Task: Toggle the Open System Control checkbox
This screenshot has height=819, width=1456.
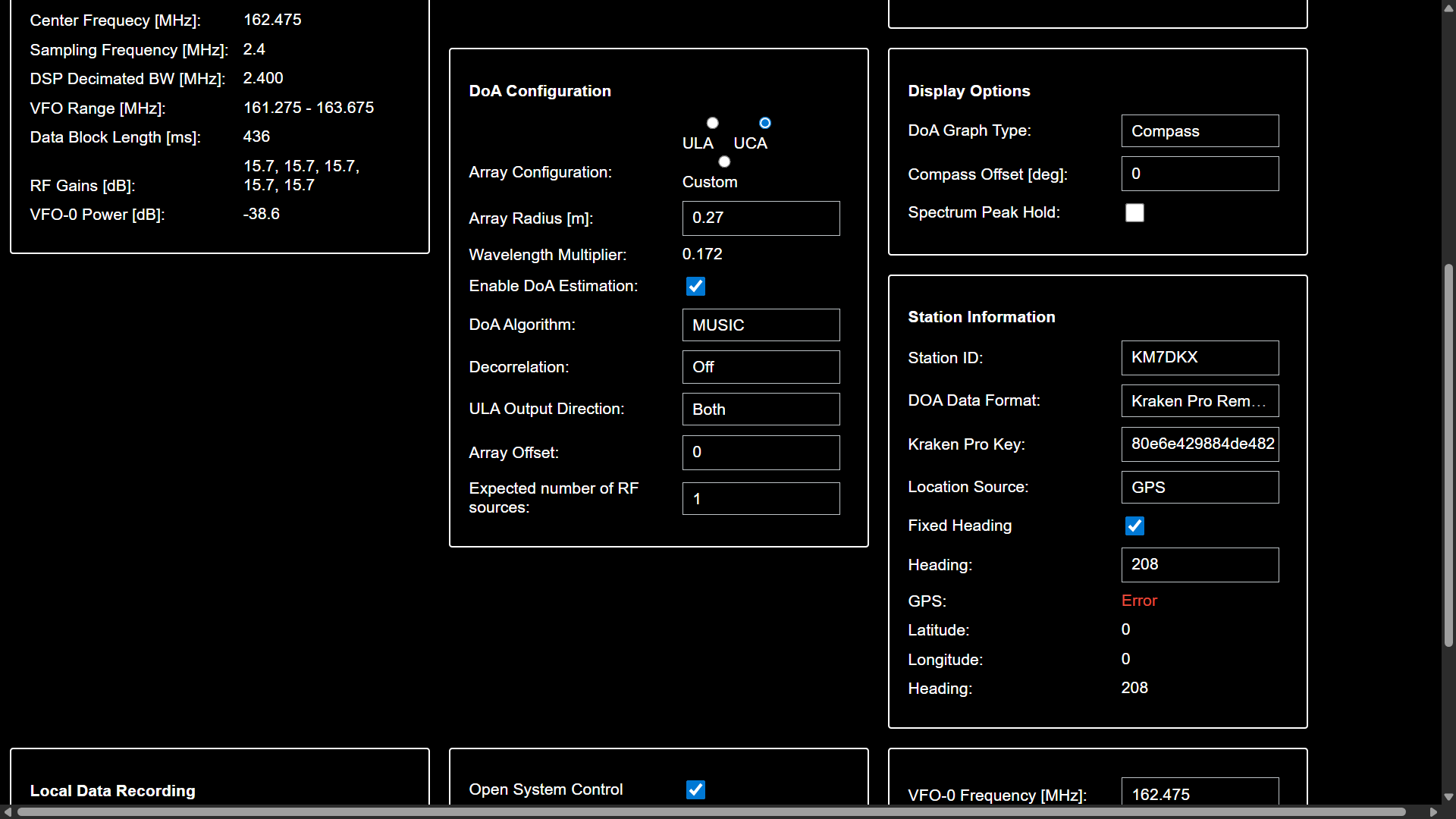Action: click(695, 789)
